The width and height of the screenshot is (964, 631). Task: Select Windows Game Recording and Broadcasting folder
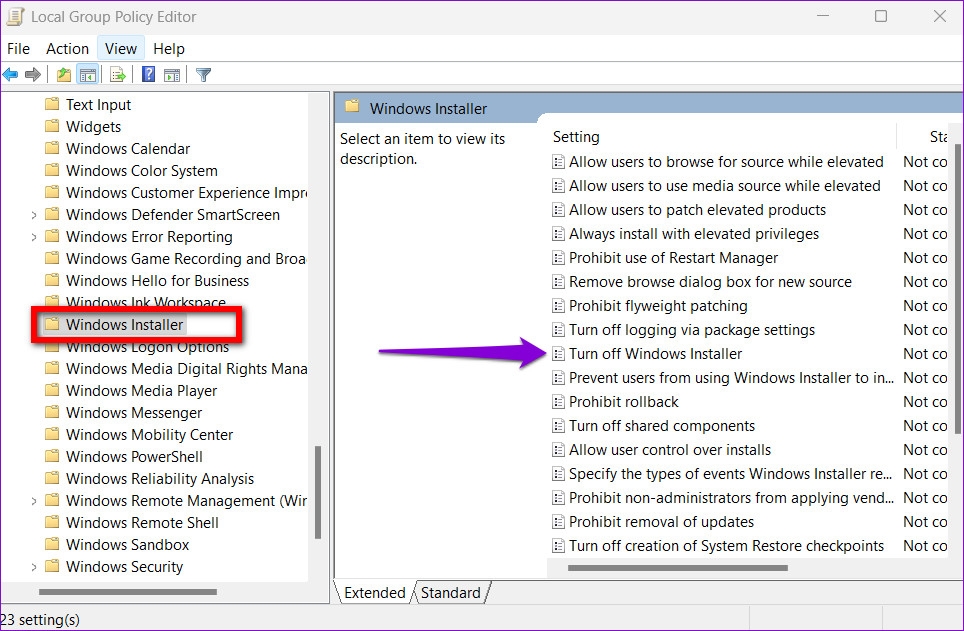186,258
